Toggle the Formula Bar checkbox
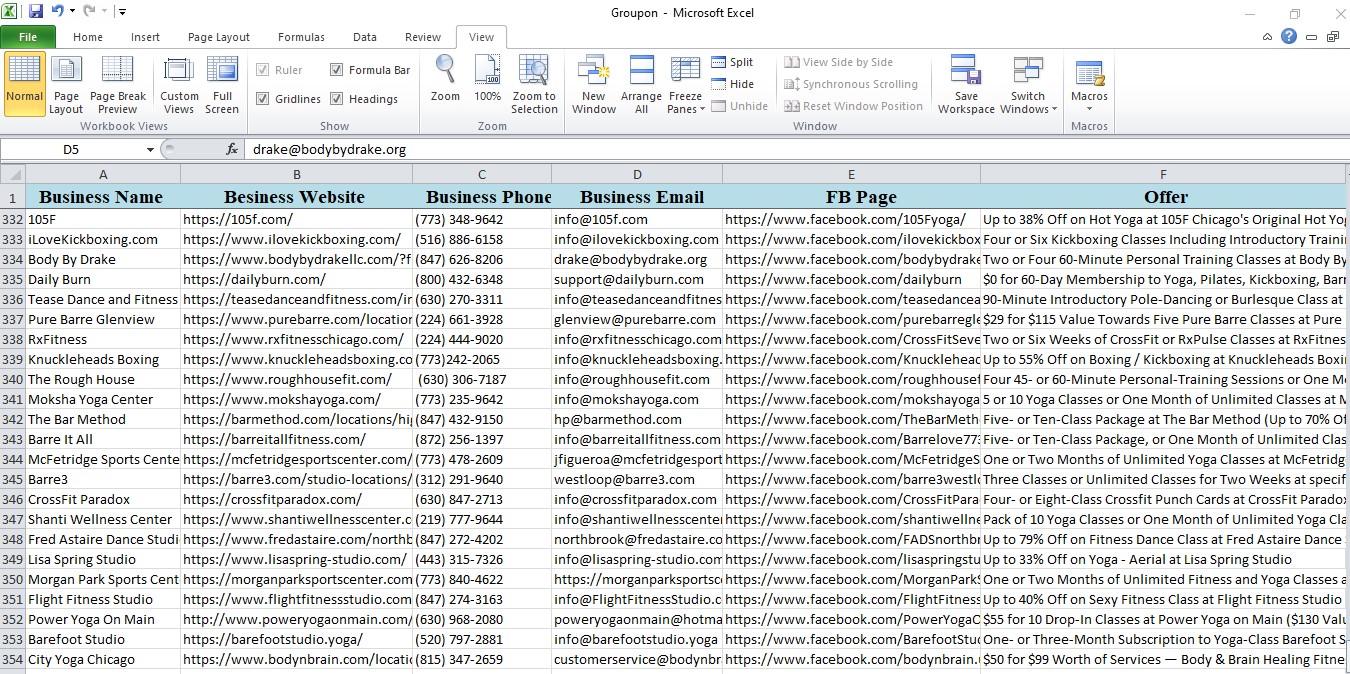1350x674 pixels. click(x=337, y=70)
